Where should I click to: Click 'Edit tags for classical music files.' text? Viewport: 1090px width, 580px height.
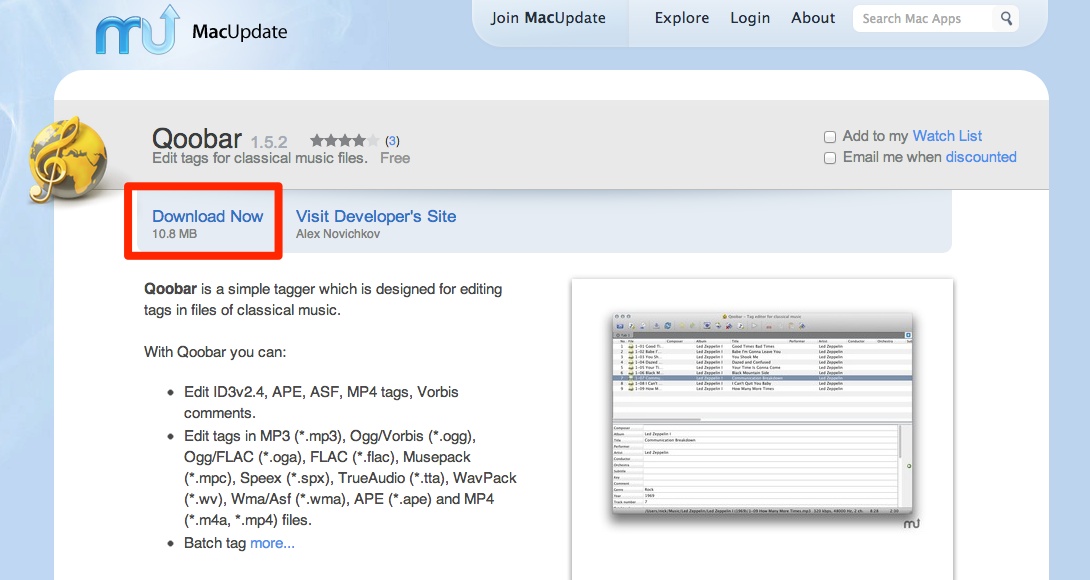(260, 159)
